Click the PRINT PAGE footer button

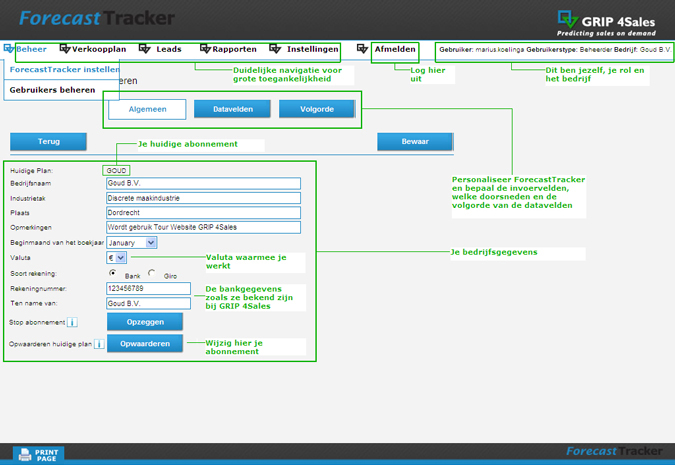click(39, 455)
